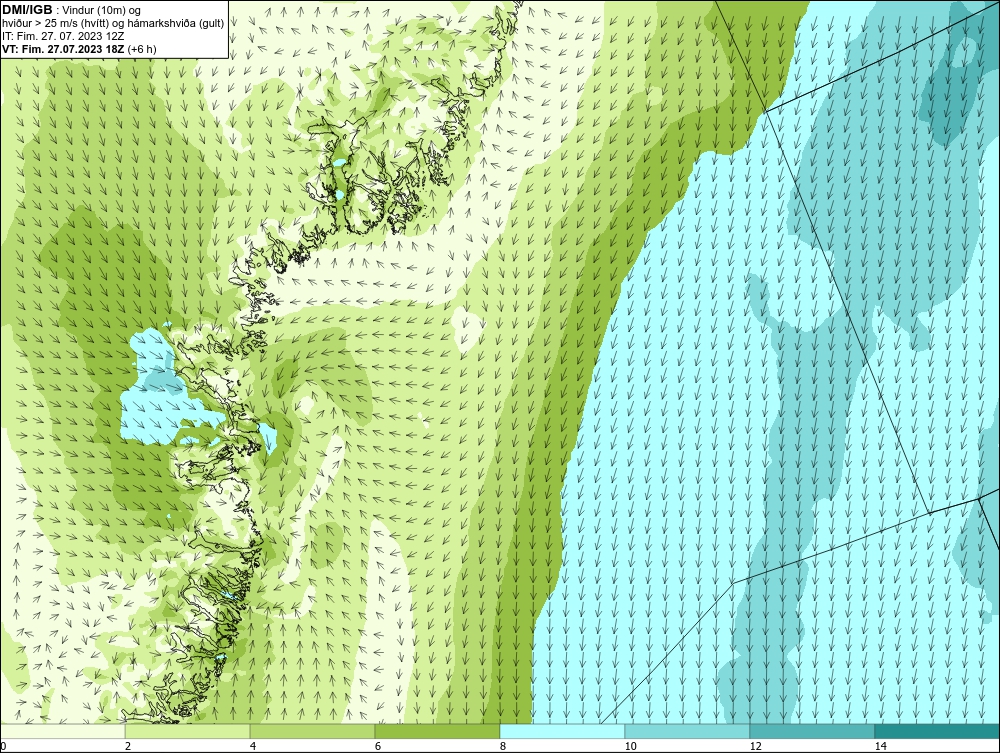Click the darkest teal legend swatch above 14

[938, 731]
